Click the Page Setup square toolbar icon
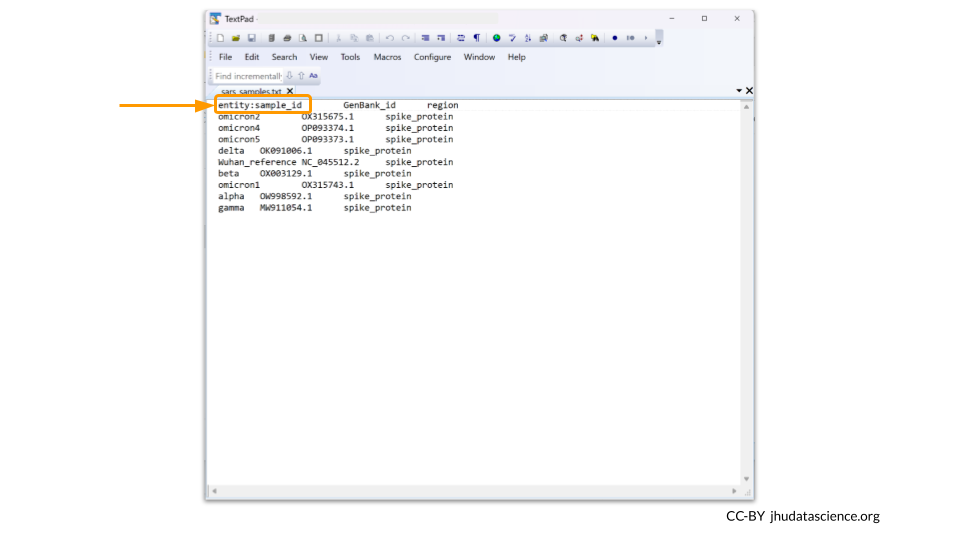 318,38
